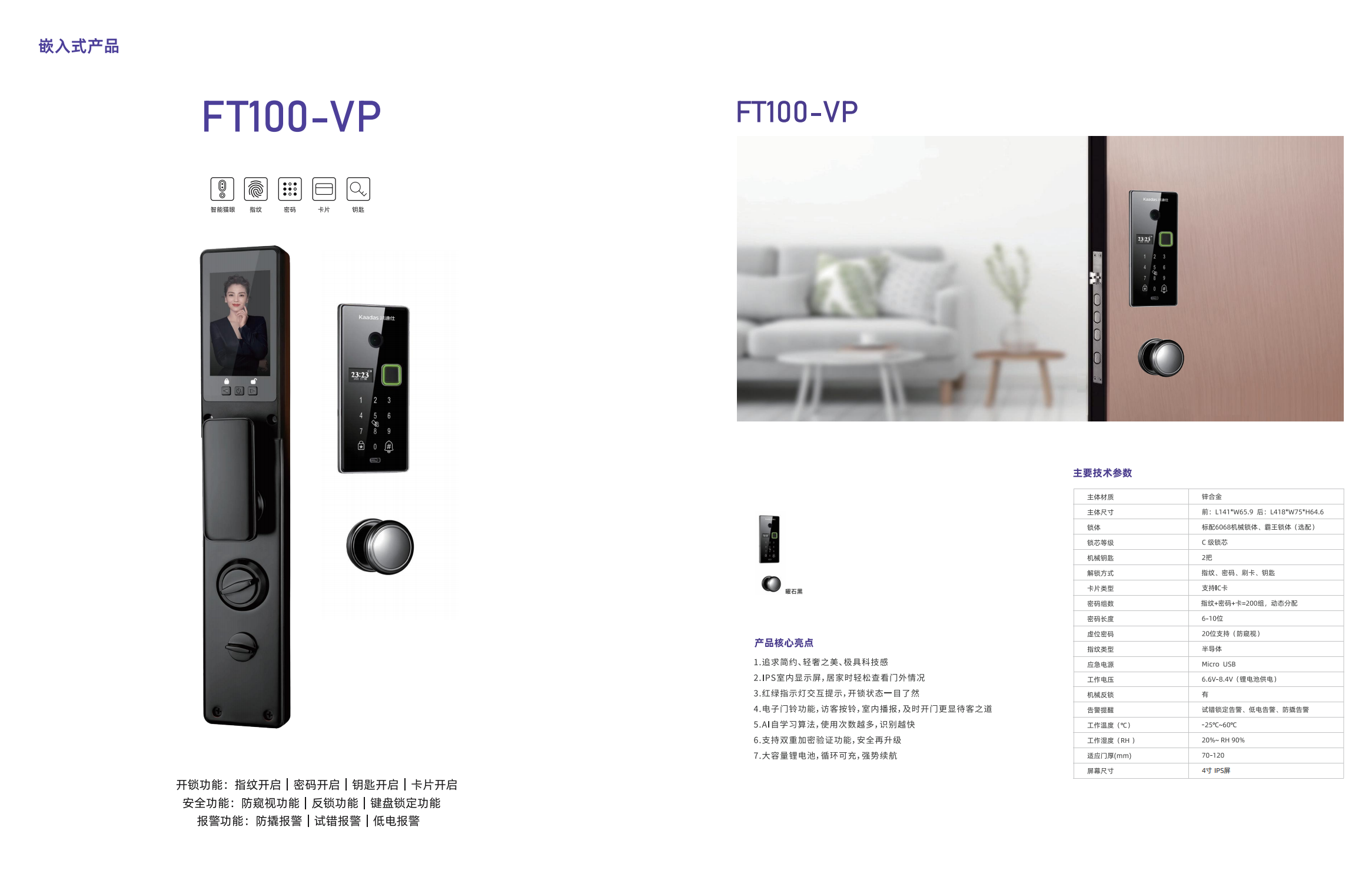This screenshot has height=890, width=1372.
Task: Select the black obsidian (曜石黑) color swatch
Action: pyautogui.click(x=771, y=584)
